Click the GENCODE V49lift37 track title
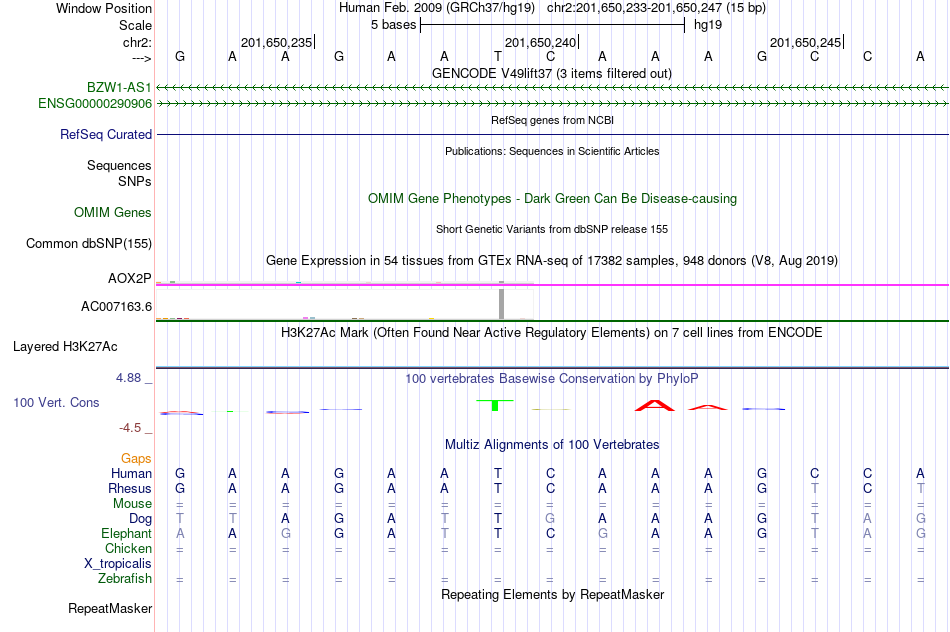This screenshot has width=950, height=632. point(552,74)
